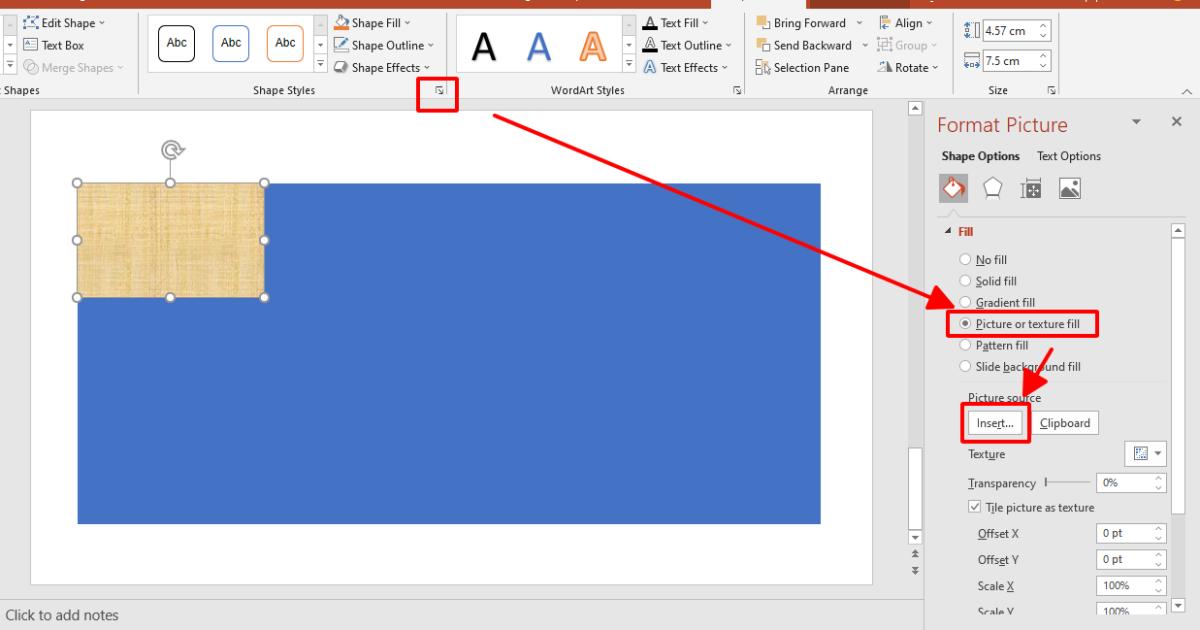This screenshot has height=630, width=1200.
Task: Open the Shape Styles dialog launcher
Action: point(439,91)
